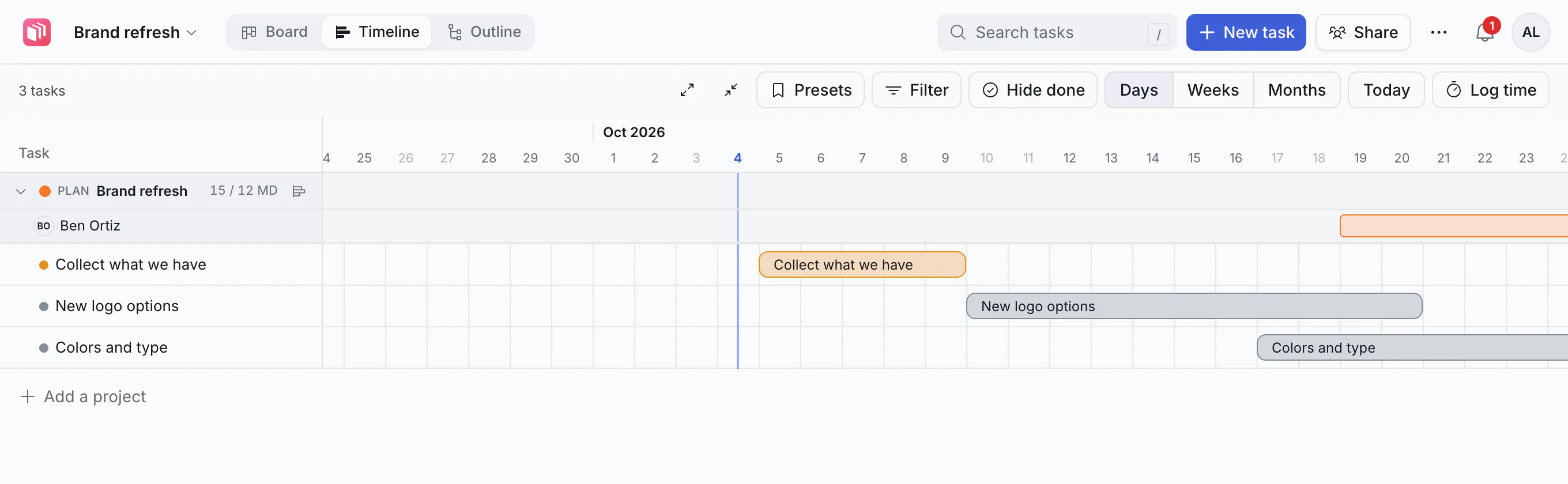Click the orange status dot of Brand refresh plan
Image resolution: width=1568 pixels, height=484 pixels.
click(44, 191)
